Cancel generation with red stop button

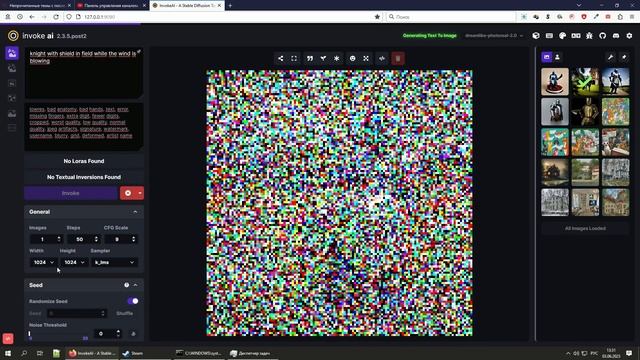128,193
